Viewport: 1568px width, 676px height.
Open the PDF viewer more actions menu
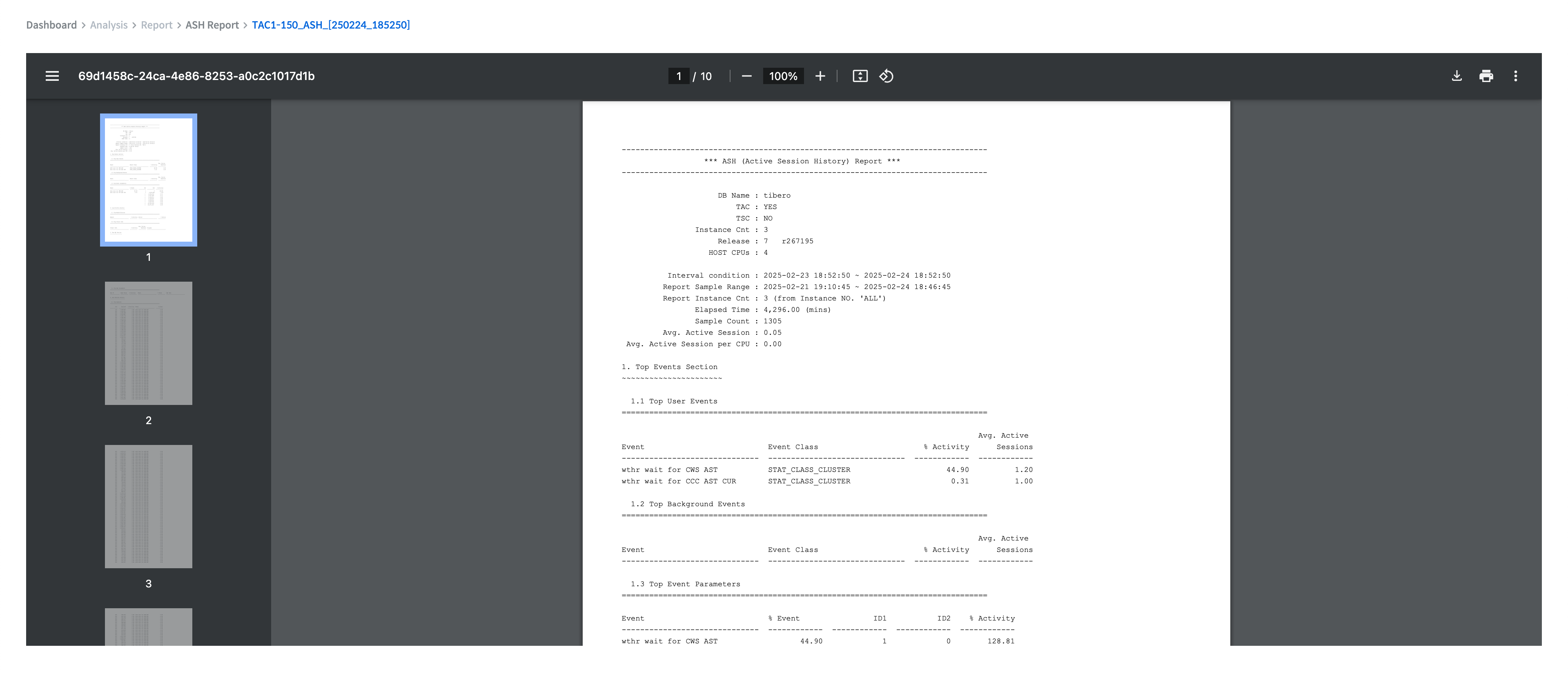click(x=1515, y=76)
